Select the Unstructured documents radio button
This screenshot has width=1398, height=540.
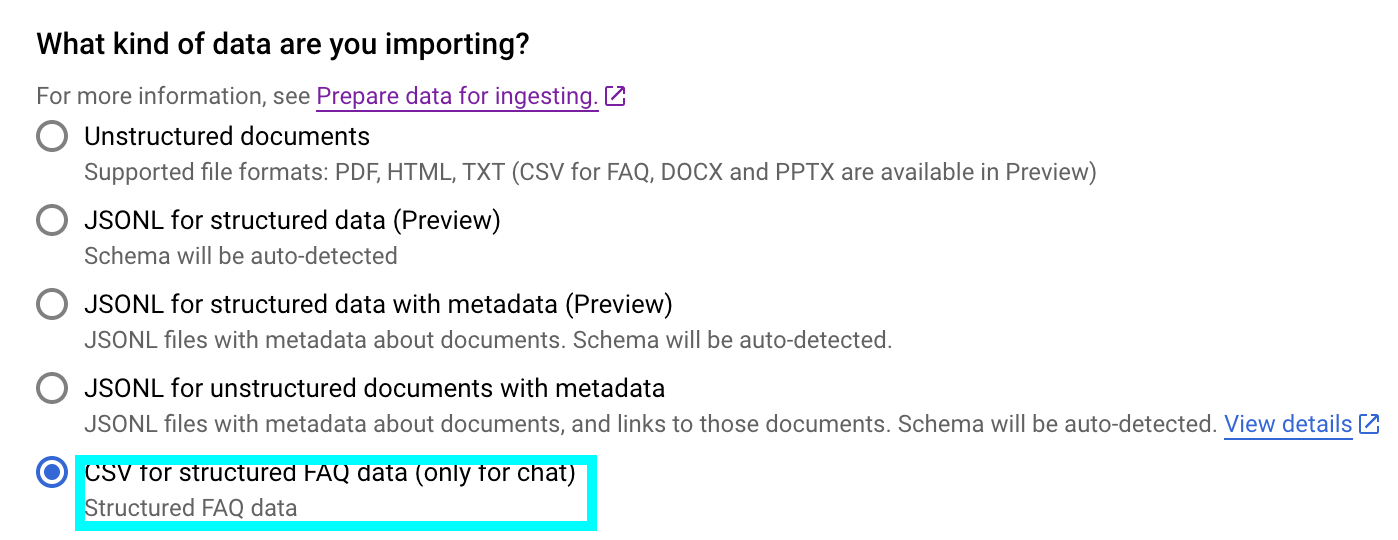(52, 136)
